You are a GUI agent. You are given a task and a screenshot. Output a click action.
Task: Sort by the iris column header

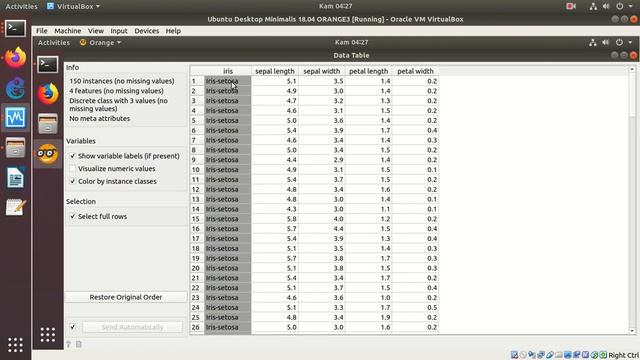point(228,71)
